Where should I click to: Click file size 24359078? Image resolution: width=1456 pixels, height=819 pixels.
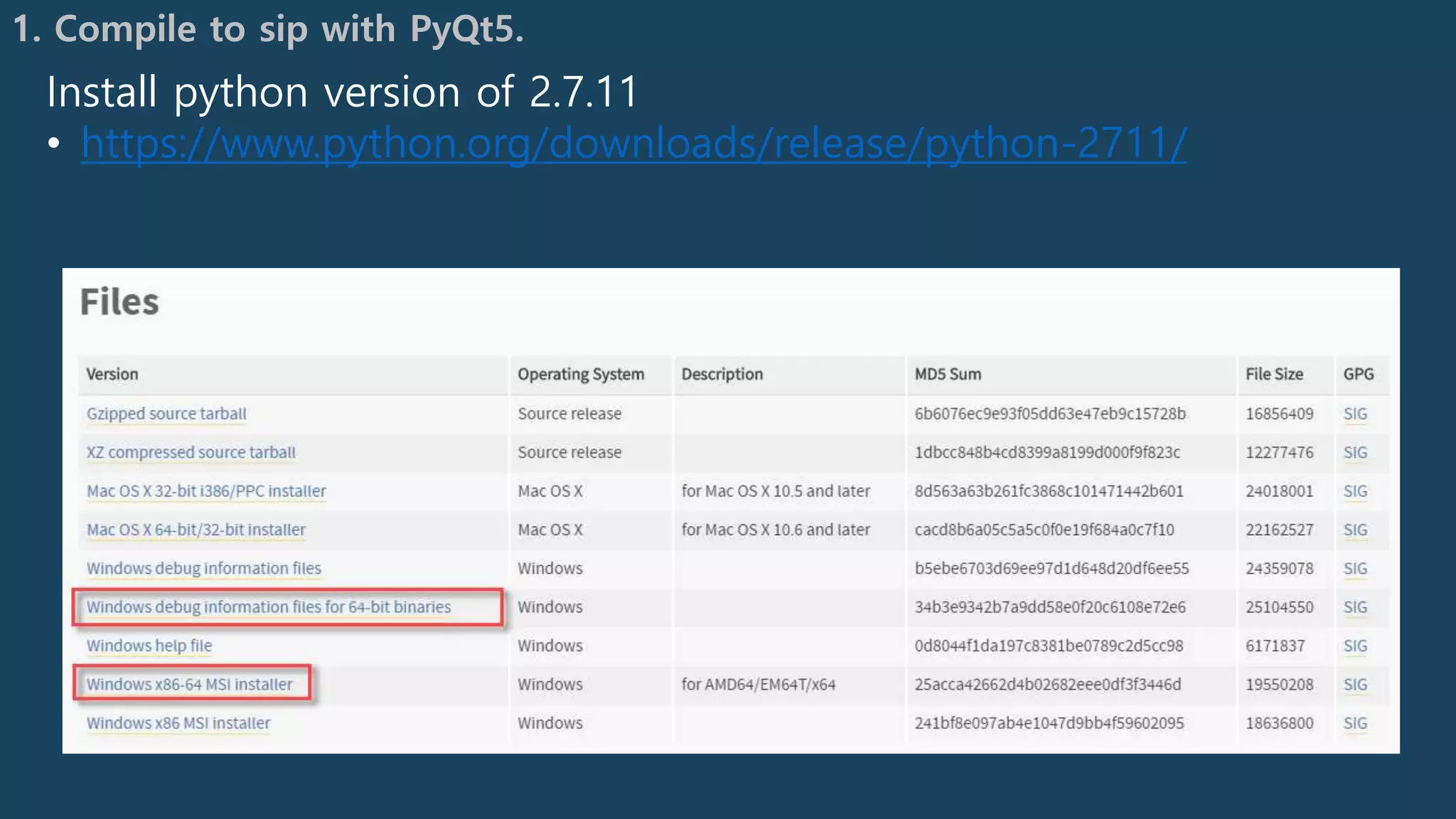[x=1279, y=568]
